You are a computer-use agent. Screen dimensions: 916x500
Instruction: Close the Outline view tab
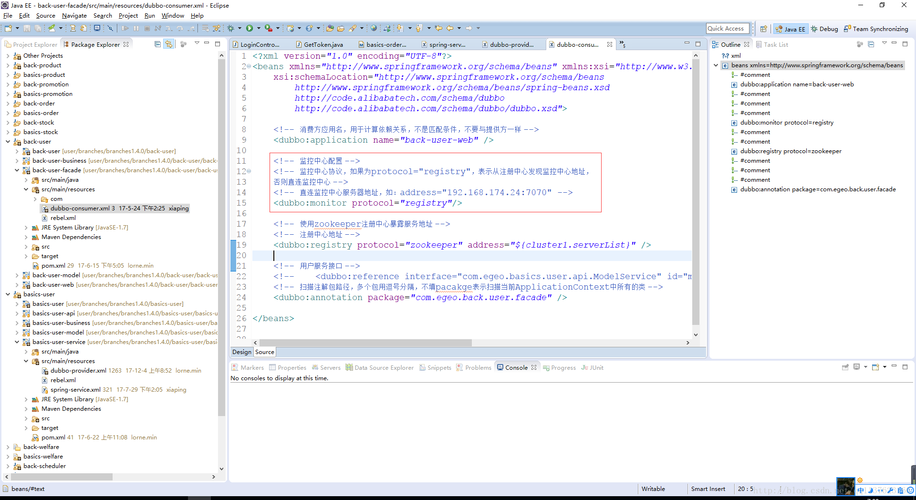click(x=747, y=44)
